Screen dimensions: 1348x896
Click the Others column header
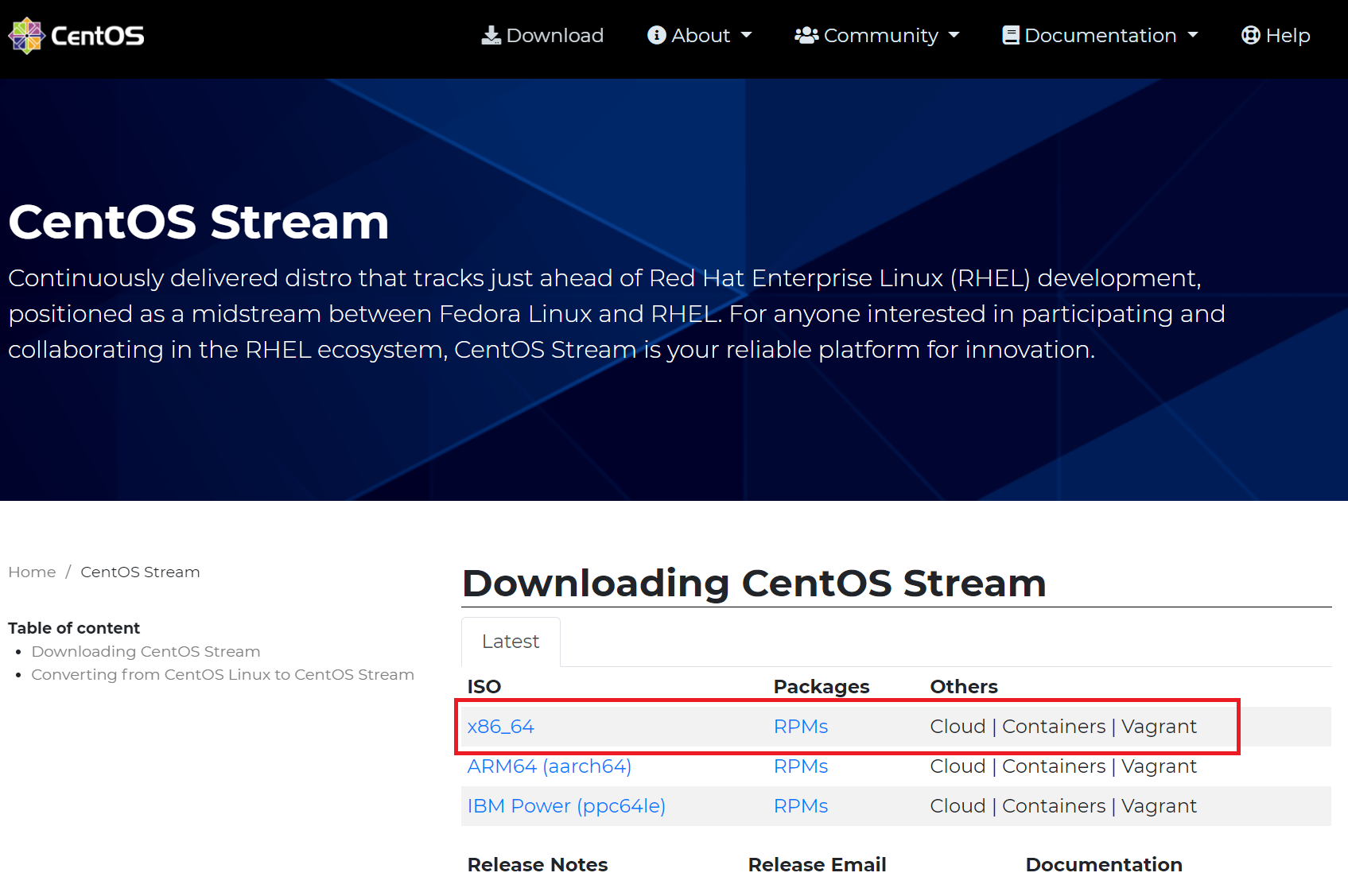[x=964, y=687]
